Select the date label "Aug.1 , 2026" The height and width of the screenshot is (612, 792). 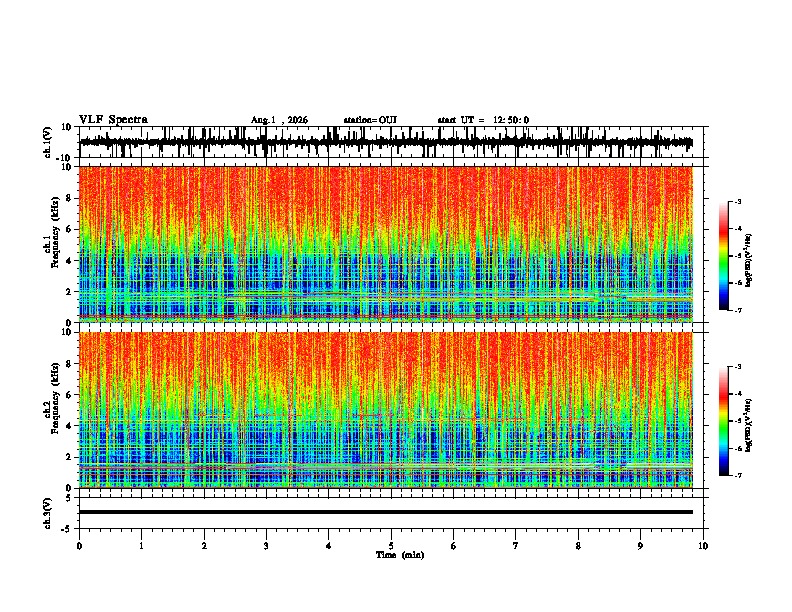[279, 120]
